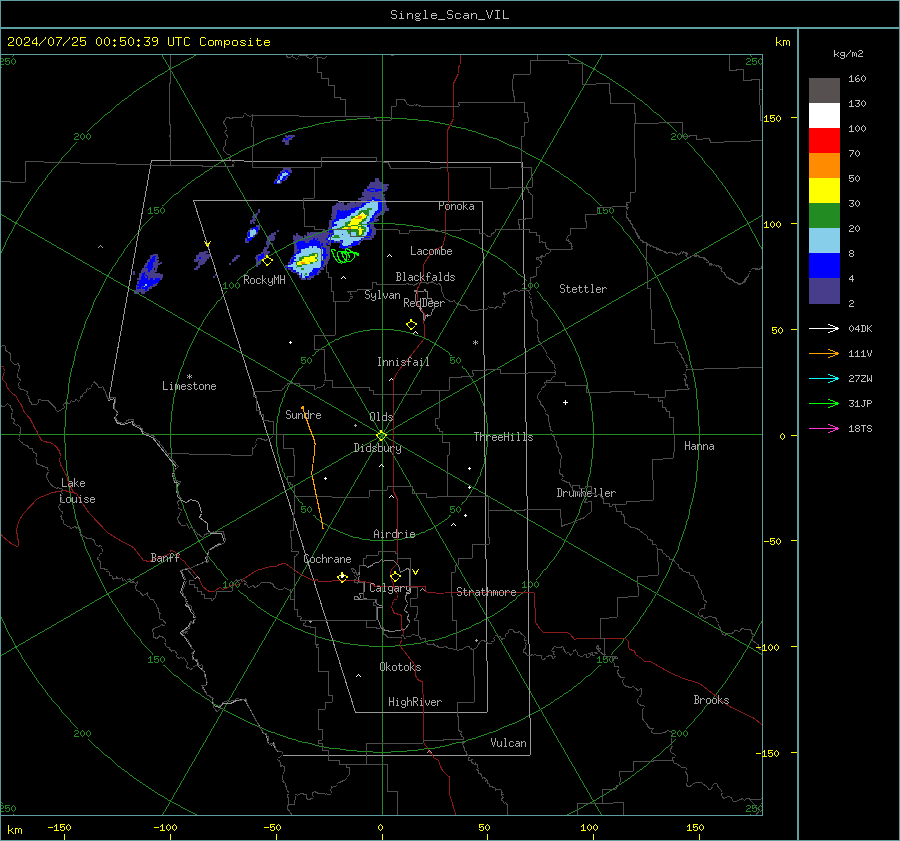Image resolution: width=900 pixels, height=841 pixels.
Task: Click the Single_Scan_VIL title
Action: tap(449, 15)
